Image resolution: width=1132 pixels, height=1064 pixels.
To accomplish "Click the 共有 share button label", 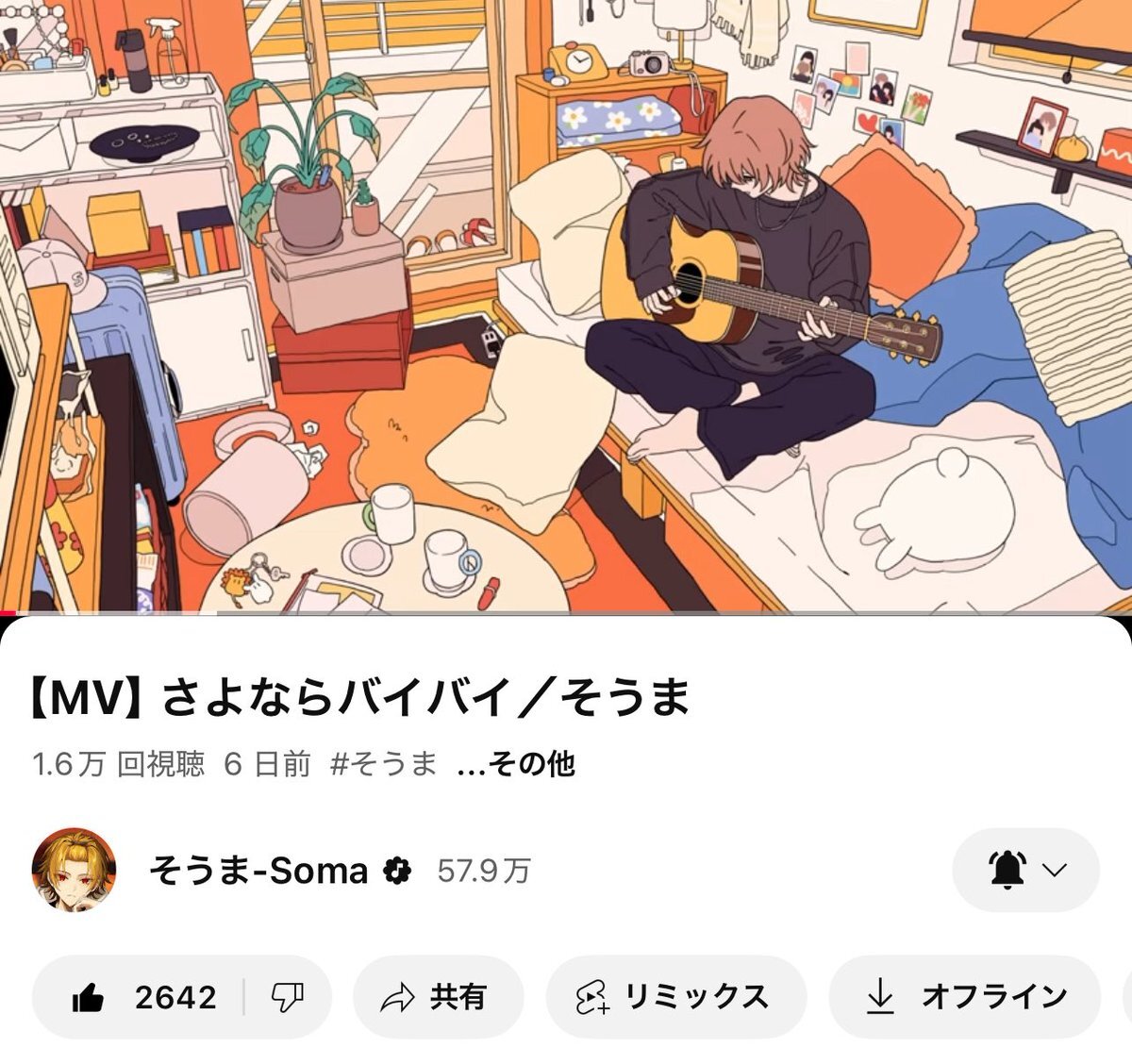I will (458, 997).
